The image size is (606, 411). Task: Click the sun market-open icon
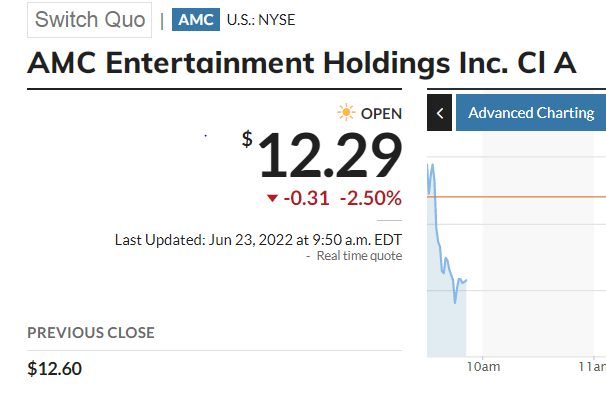point(346,113)
